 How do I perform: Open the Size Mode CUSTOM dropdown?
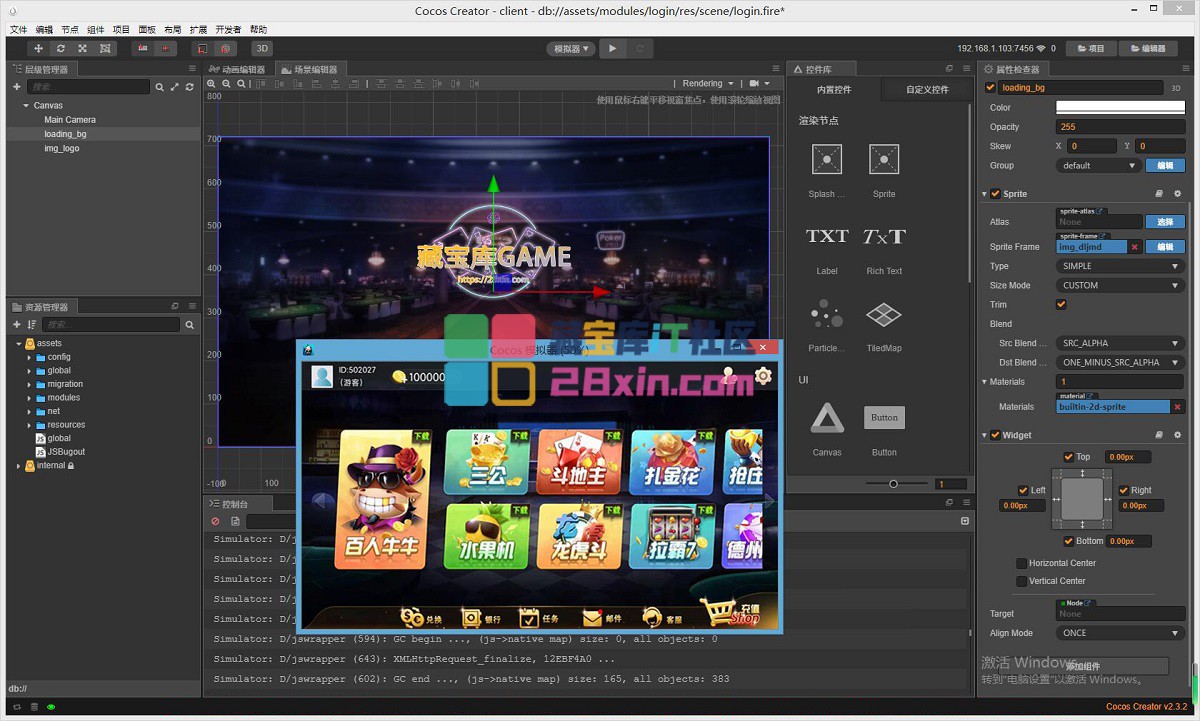click(x=1120, y=286)
